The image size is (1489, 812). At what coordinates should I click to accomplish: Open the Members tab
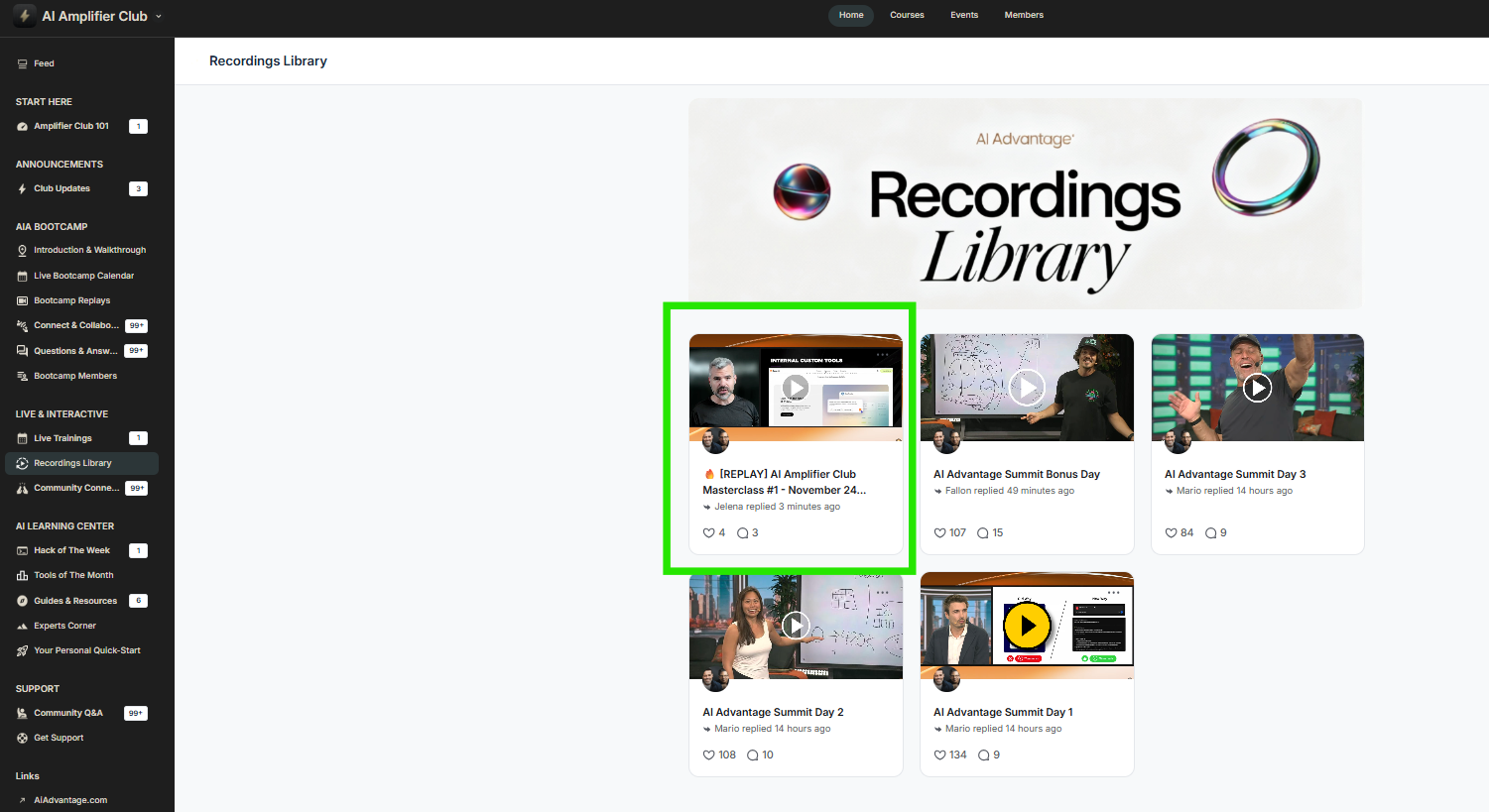click(x=1024, y=15)
